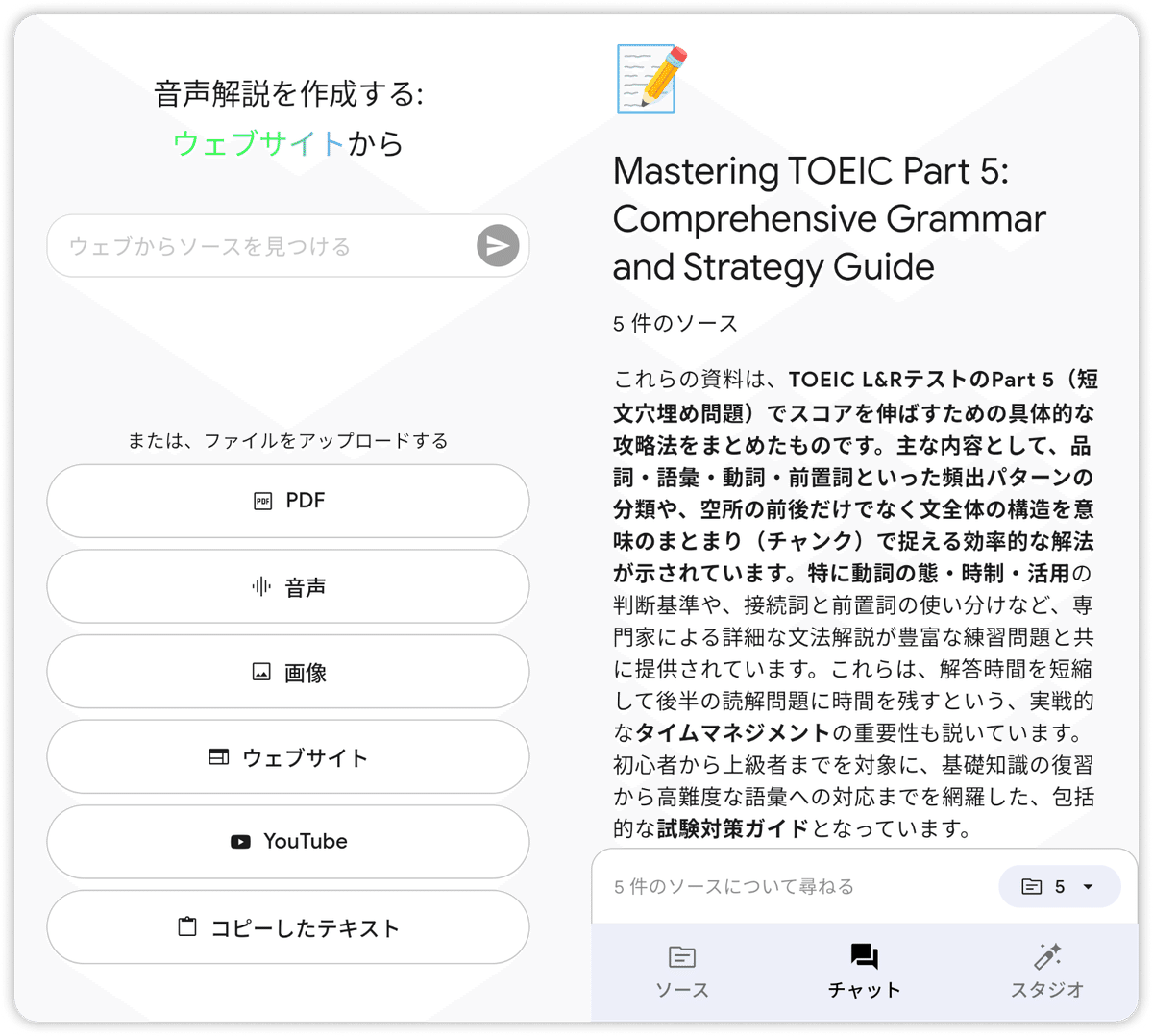The image size is (1153, 1036).
Task: Click the Mastering TOEIC Part 5 title
Action: 829,218
